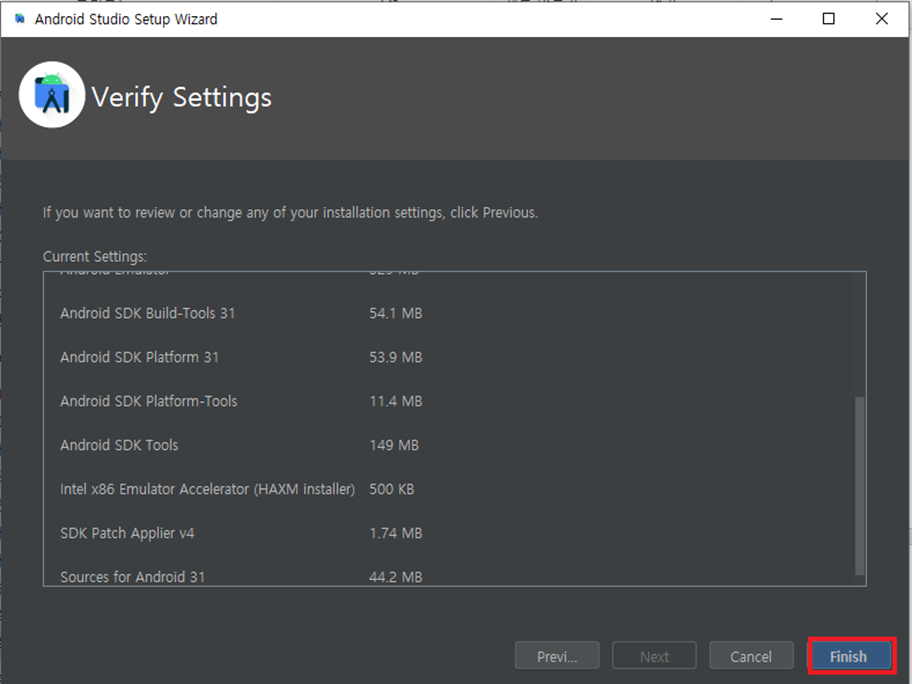This screenshot has height=684, width=912.
Task: Click the instruction text mentioning Previous
Action: click(x=290, y=213)
